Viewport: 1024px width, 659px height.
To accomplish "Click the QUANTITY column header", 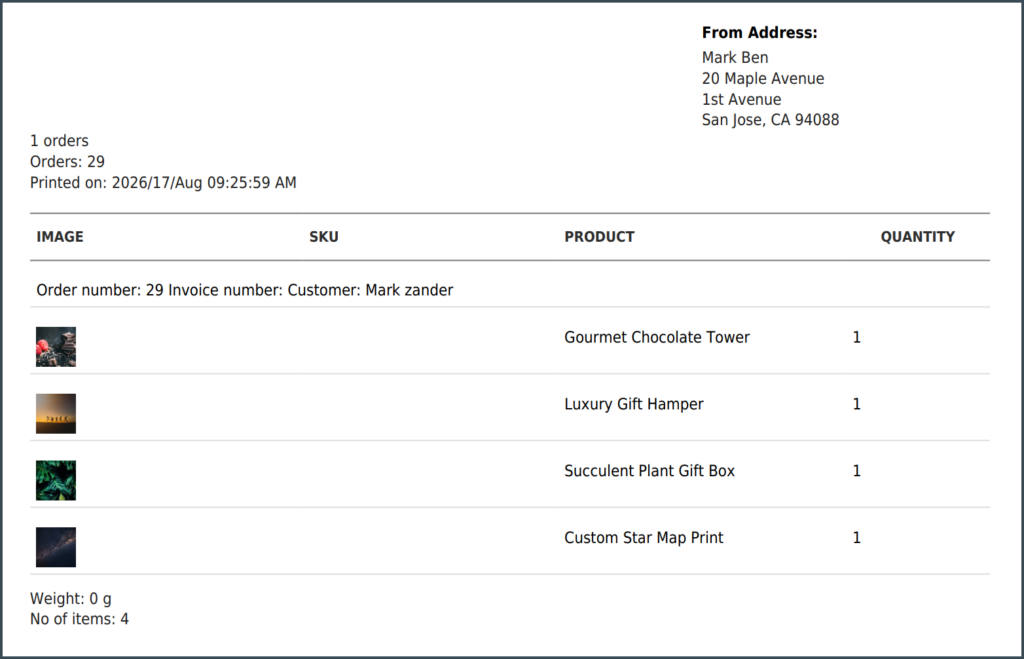I will [918, 236].
